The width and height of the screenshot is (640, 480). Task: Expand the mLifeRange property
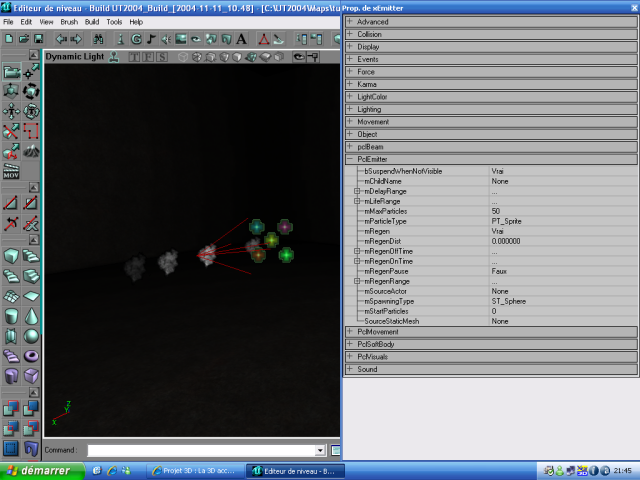coord(357,201)
